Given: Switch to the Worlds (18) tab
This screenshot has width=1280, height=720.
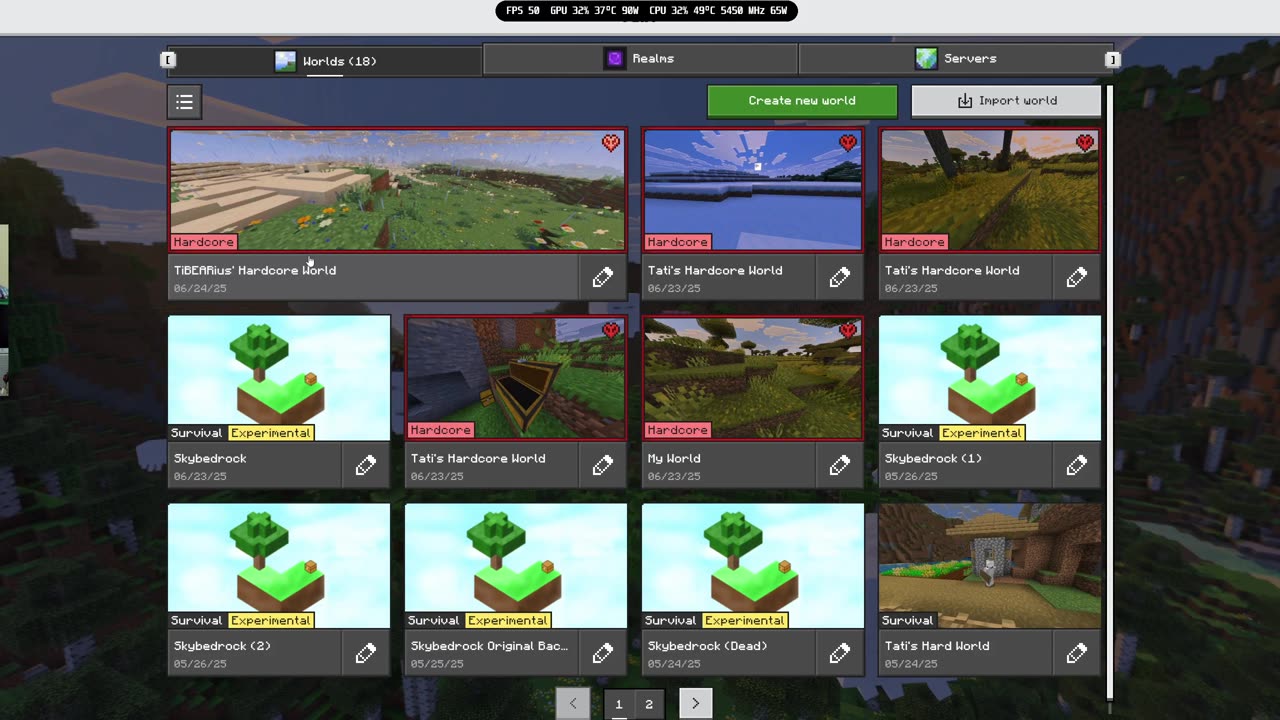Looking at the screenshot, I should 325,61.
